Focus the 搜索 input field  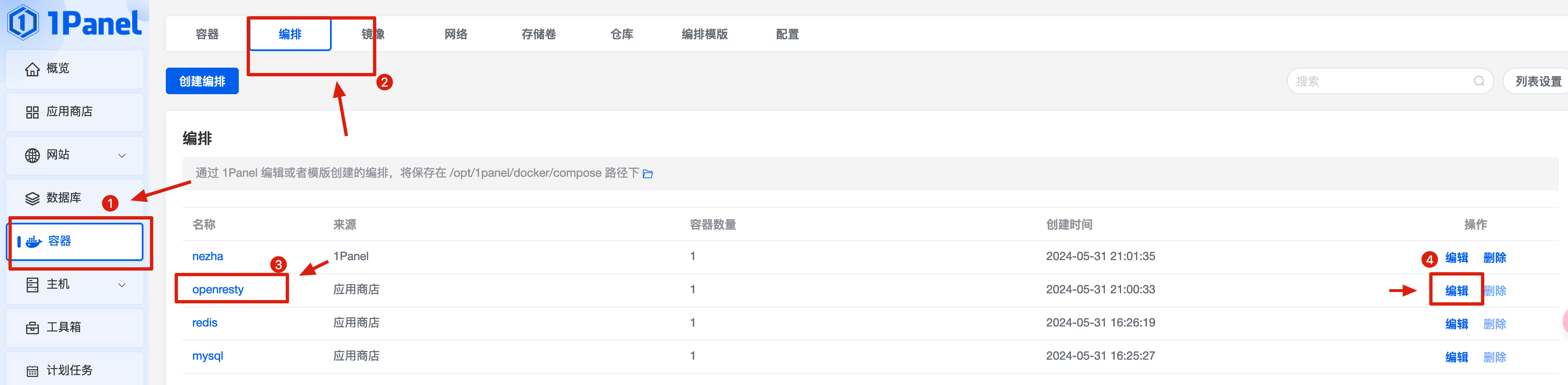pos(1376,81)
